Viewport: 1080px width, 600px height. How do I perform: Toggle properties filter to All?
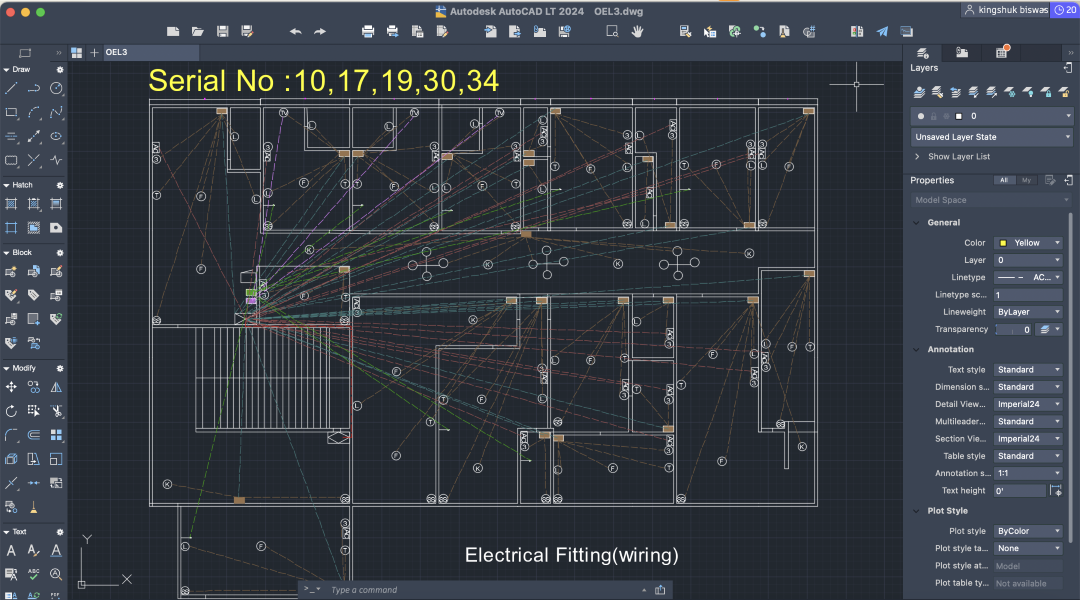pos(1004,180)
